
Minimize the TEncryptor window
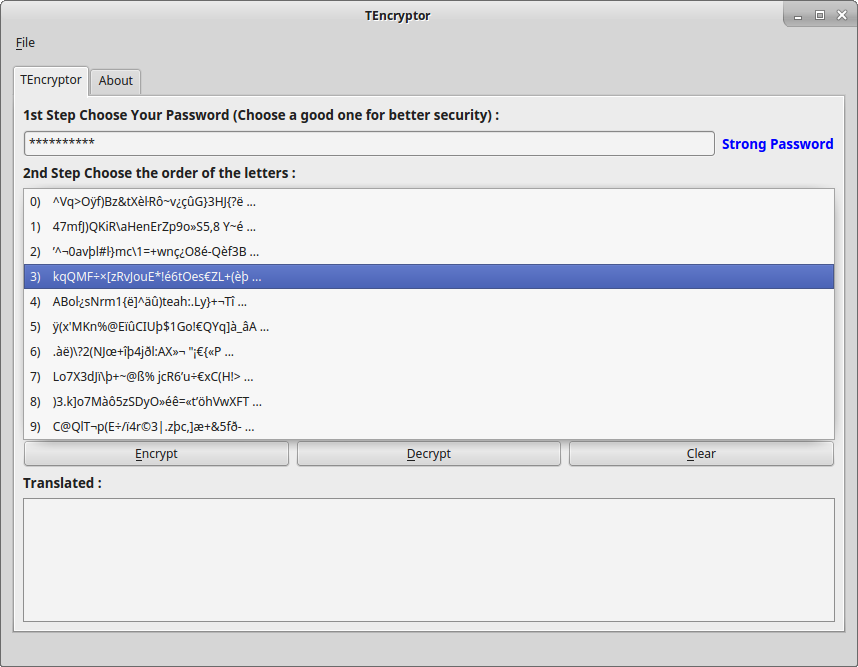click(798, 16)
